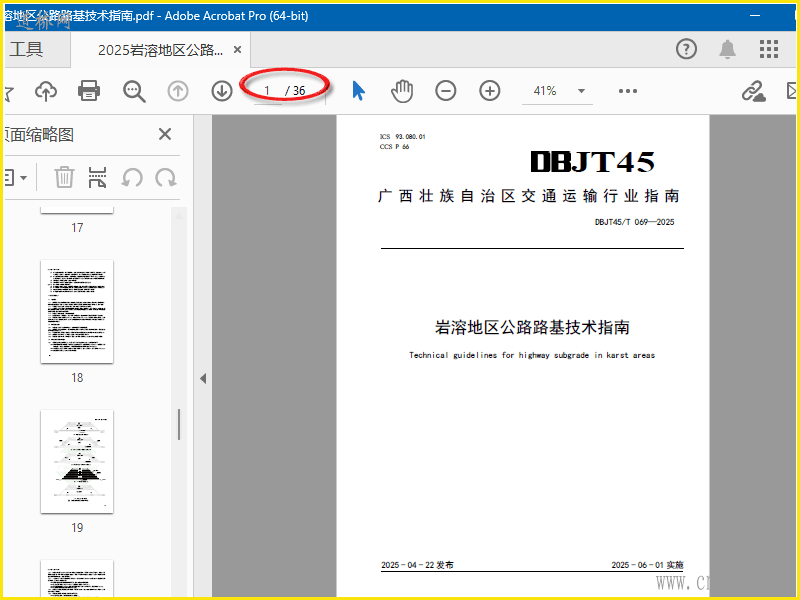800x600 pixels.
Task: Activate the Hand pan tool
Action: click(x=402, y=91)
